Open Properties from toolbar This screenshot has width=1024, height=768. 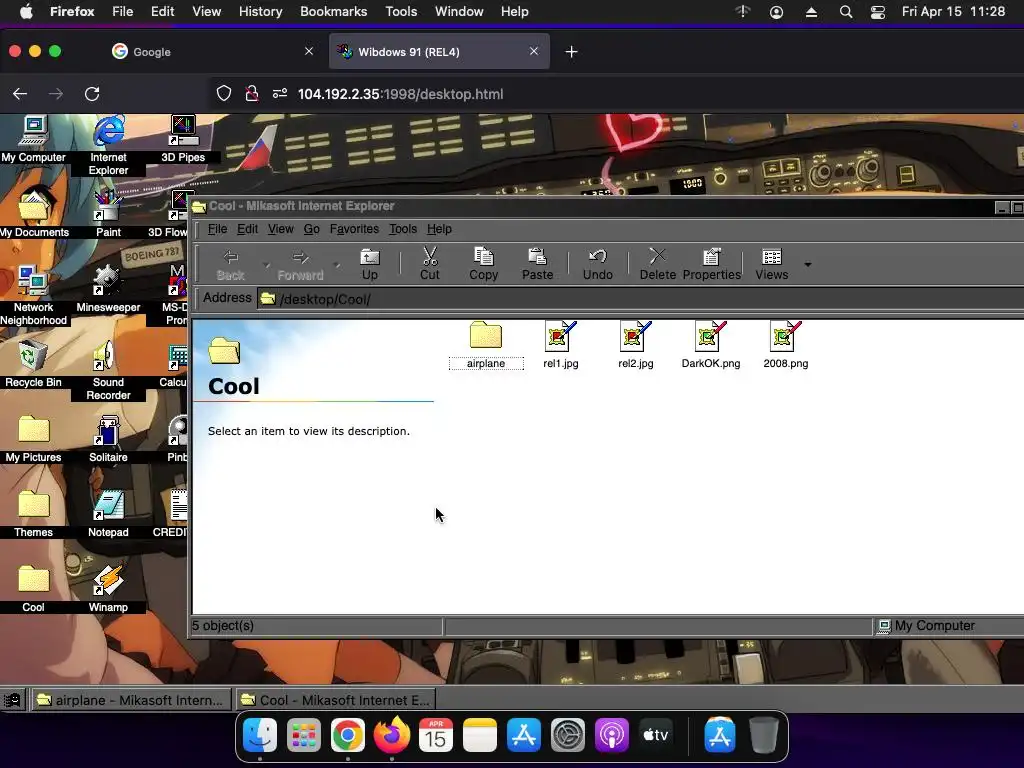(x=712, y=264)
